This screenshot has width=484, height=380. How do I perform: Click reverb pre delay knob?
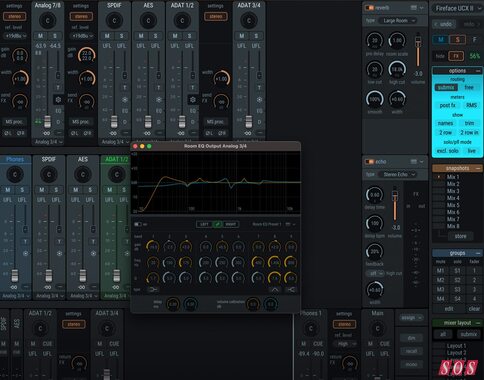point(375,40)
